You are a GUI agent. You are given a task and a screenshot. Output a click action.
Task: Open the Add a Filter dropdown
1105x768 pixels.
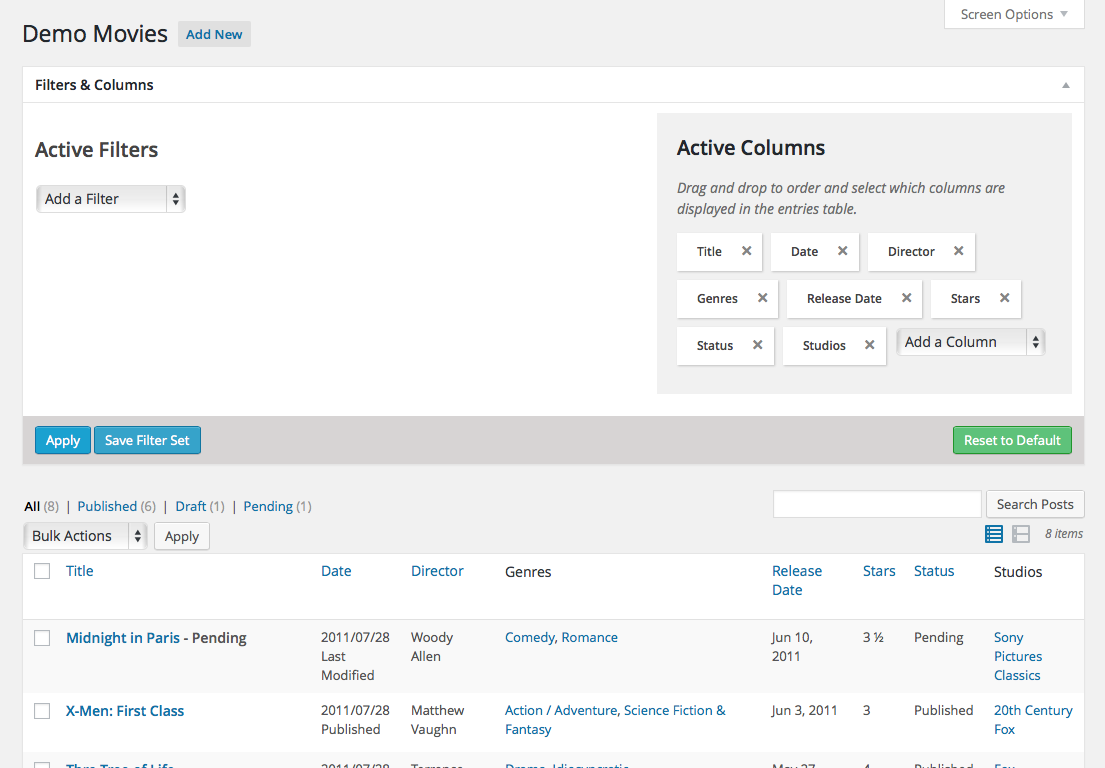tap(110, 199)
